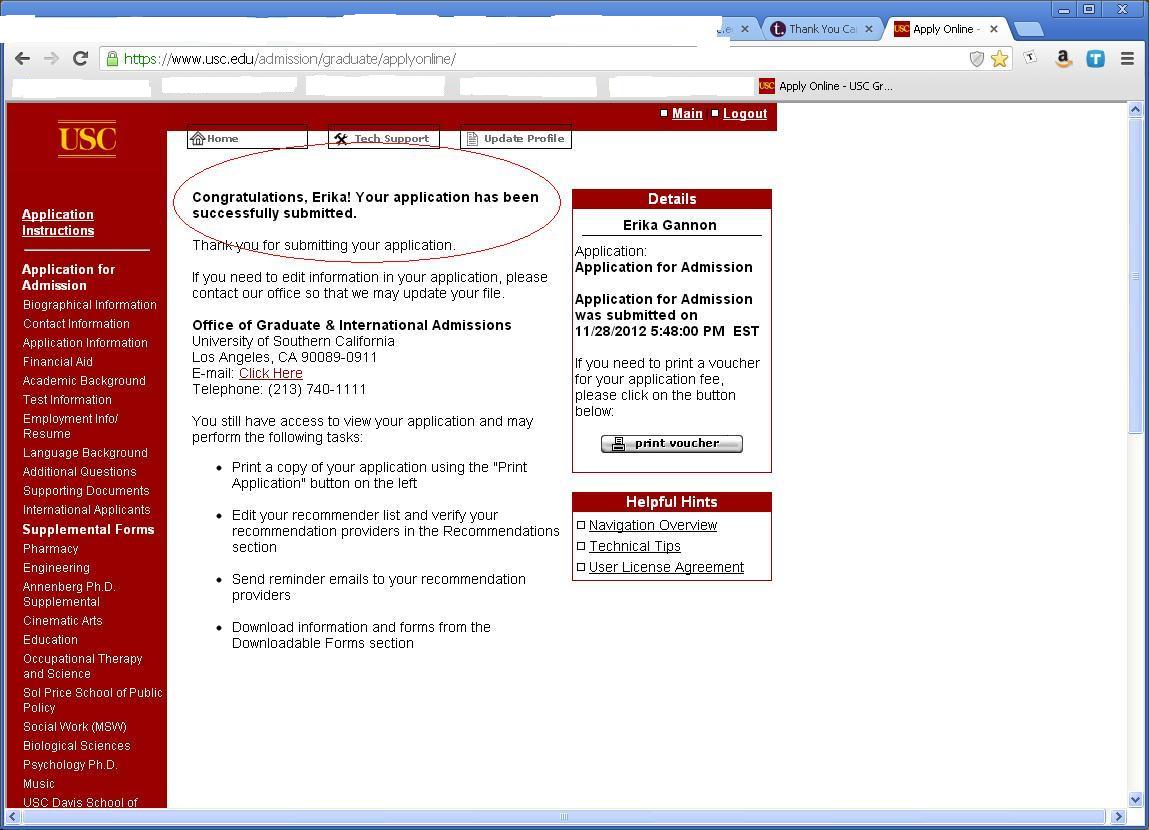Viewport: 1149px width, 830px height.
Task: Open the Amazon extension icon
Action: coord(1063,59)
